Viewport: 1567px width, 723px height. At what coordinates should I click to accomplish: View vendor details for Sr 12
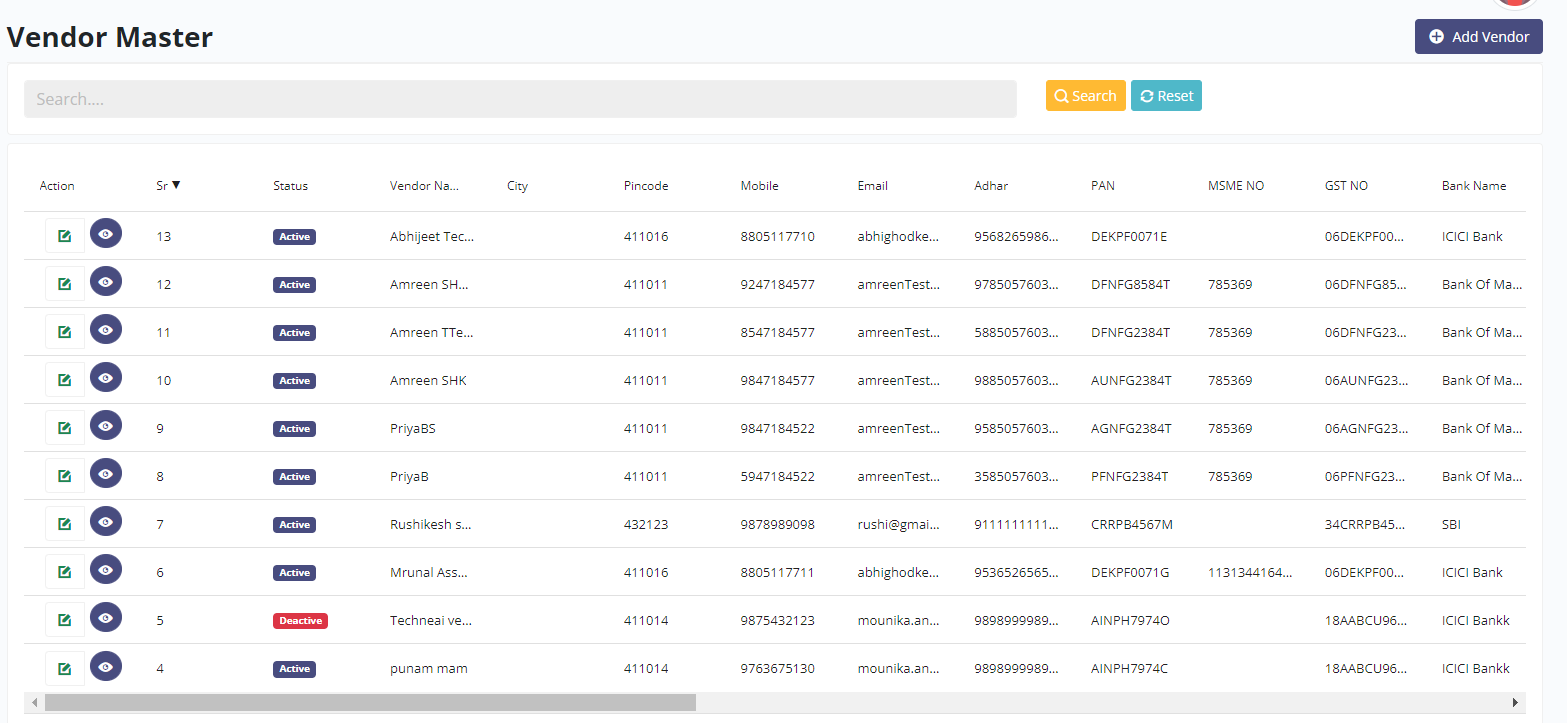point(106,281)
